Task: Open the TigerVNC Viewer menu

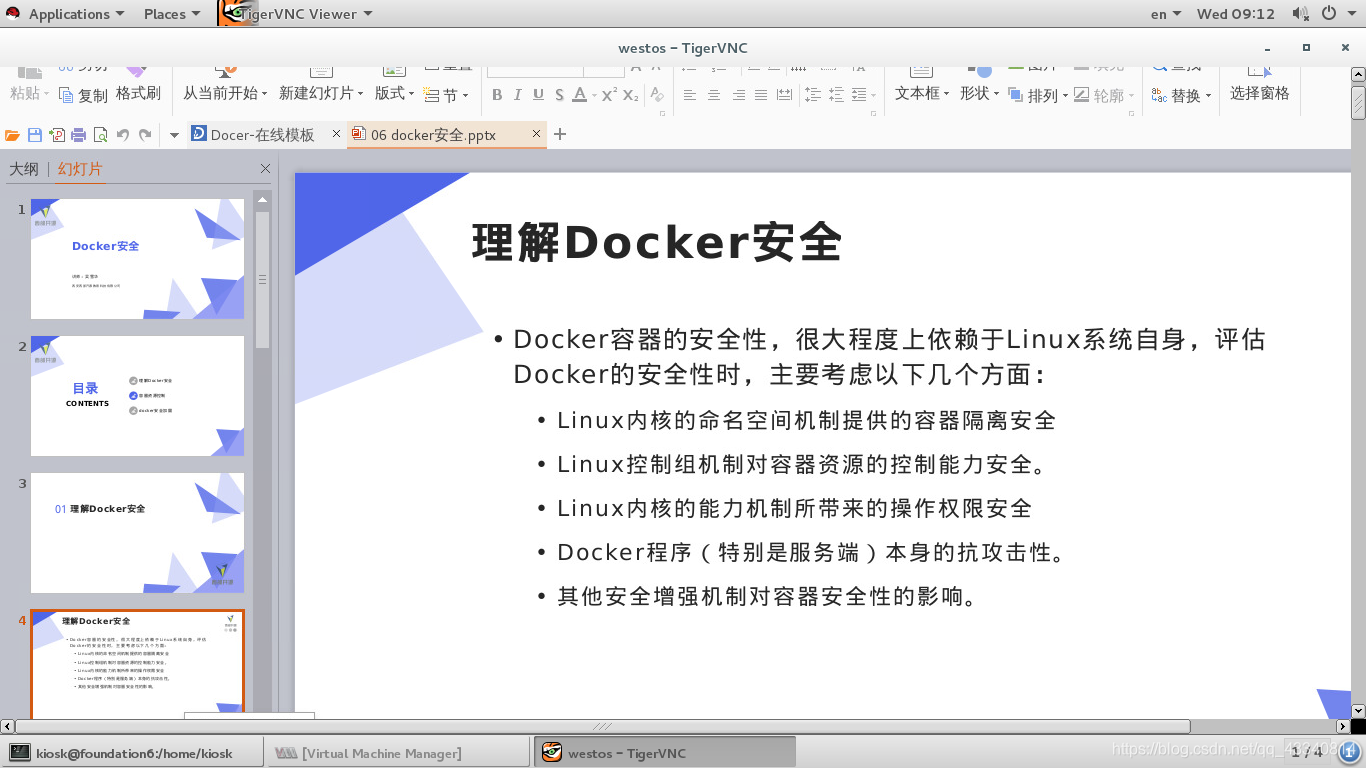Action: (296, 14)
